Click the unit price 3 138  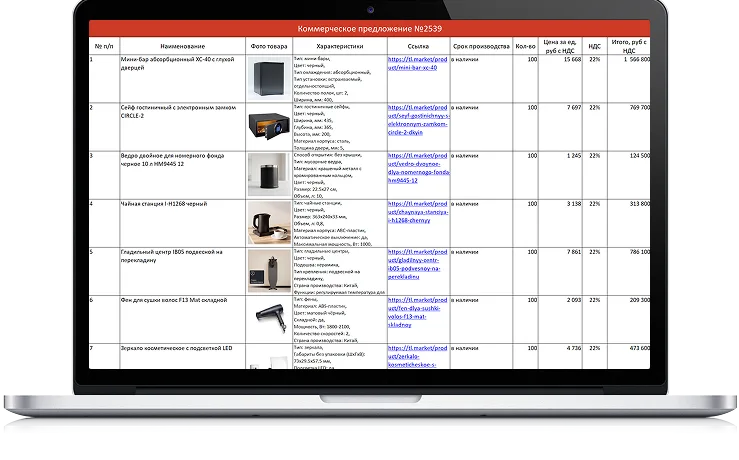click(x=574, y=204)
